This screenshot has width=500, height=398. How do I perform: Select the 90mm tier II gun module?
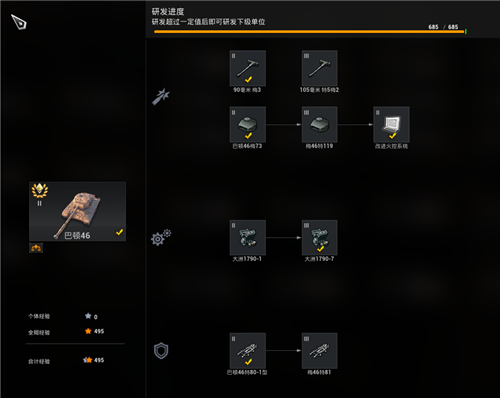[x=248, y=68]
